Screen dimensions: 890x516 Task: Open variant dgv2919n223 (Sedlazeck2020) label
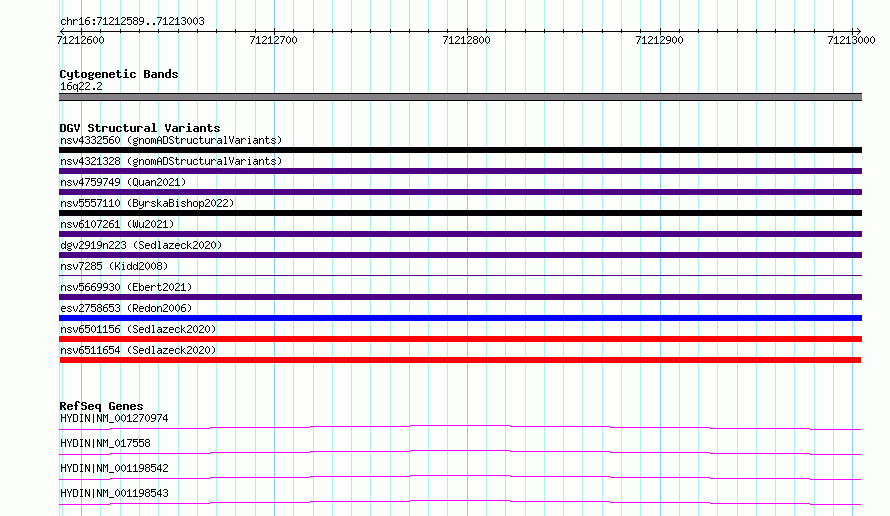click(141, 245)
